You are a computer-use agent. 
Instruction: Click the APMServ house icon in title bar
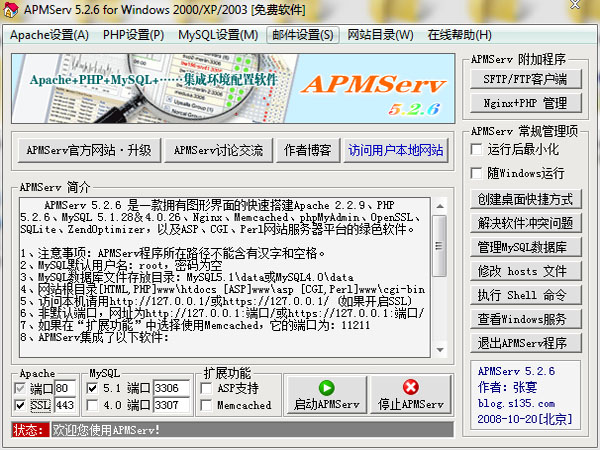click(10, 8)
